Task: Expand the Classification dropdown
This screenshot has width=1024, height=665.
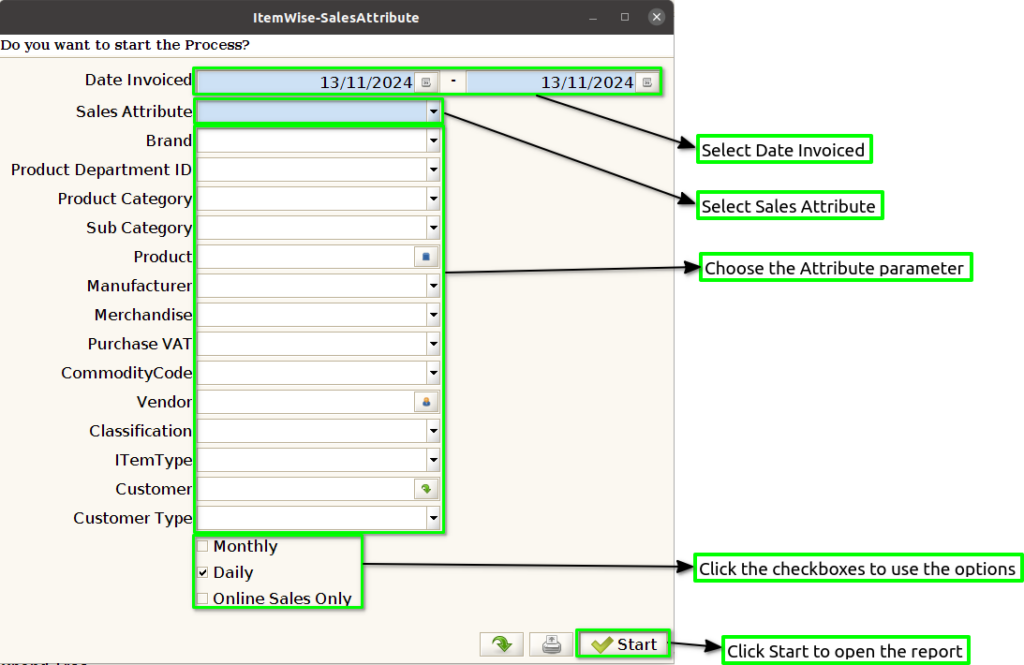Action: [x=433, y=431]
